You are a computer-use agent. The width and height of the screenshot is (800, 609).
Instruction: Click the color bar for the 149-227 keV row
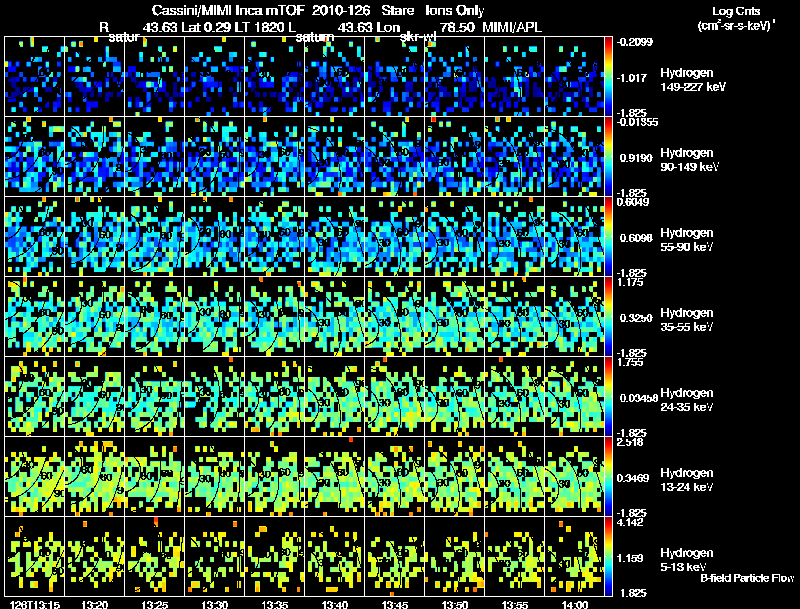[x=608, y=76]
